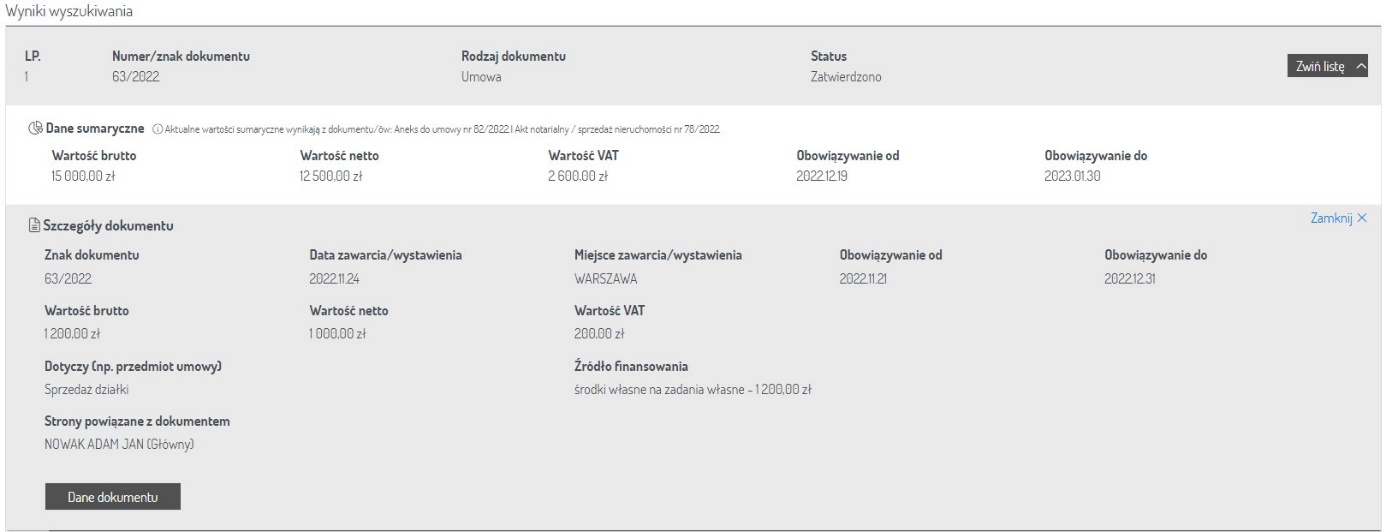Click the chevron arrow in Zwiń listę
Screen dimensions: 1386x532
pos(1358,67)
